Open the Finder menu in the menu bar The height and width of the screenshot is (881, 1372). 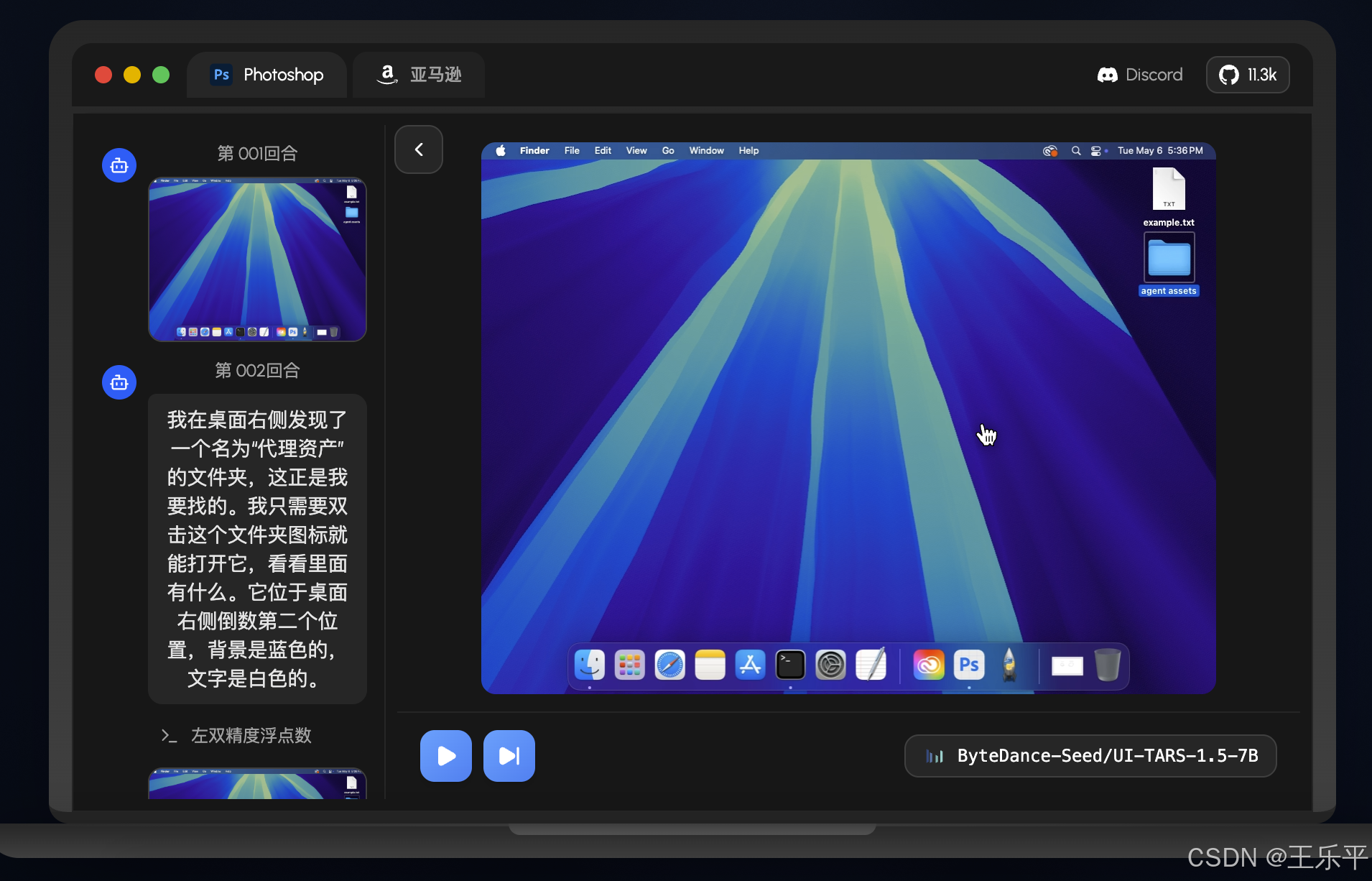[x=534, y=150]
